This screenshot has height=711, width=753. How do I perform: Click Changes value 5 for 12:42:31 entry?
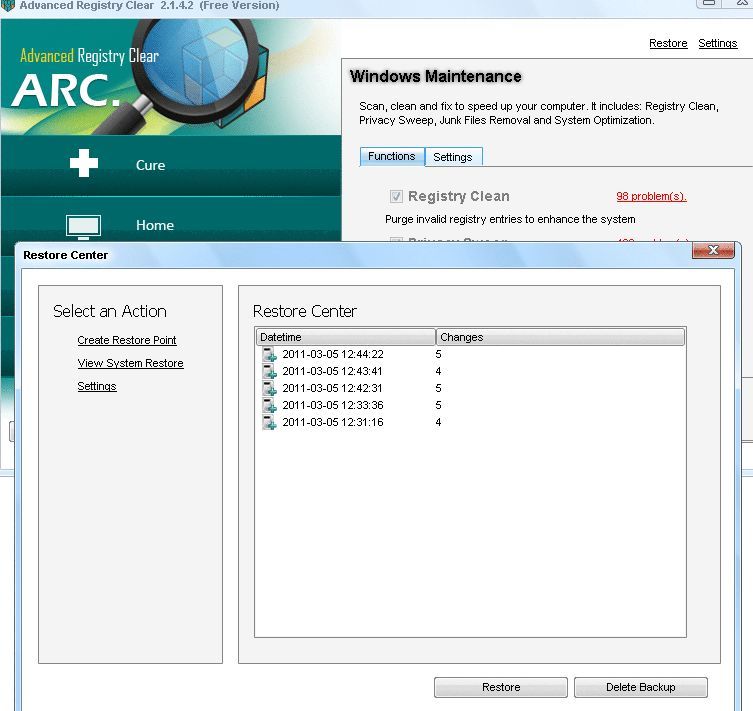click(x=438, y=388)
